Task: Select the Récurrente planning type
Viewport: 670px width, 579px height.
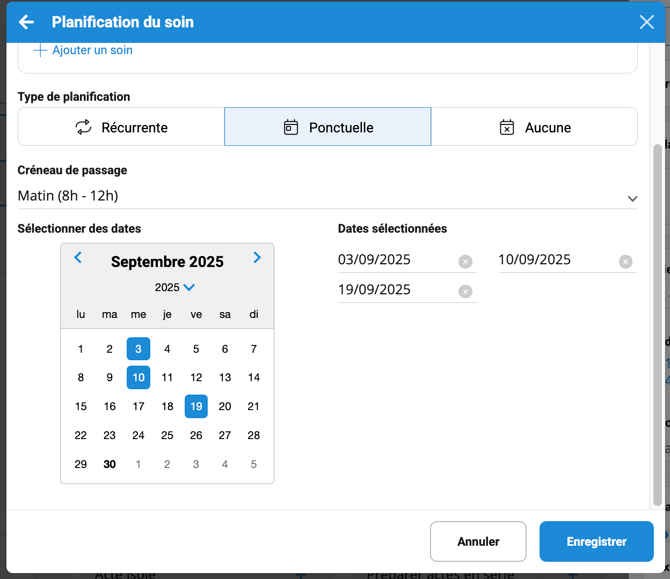Action: click(121, 127)
